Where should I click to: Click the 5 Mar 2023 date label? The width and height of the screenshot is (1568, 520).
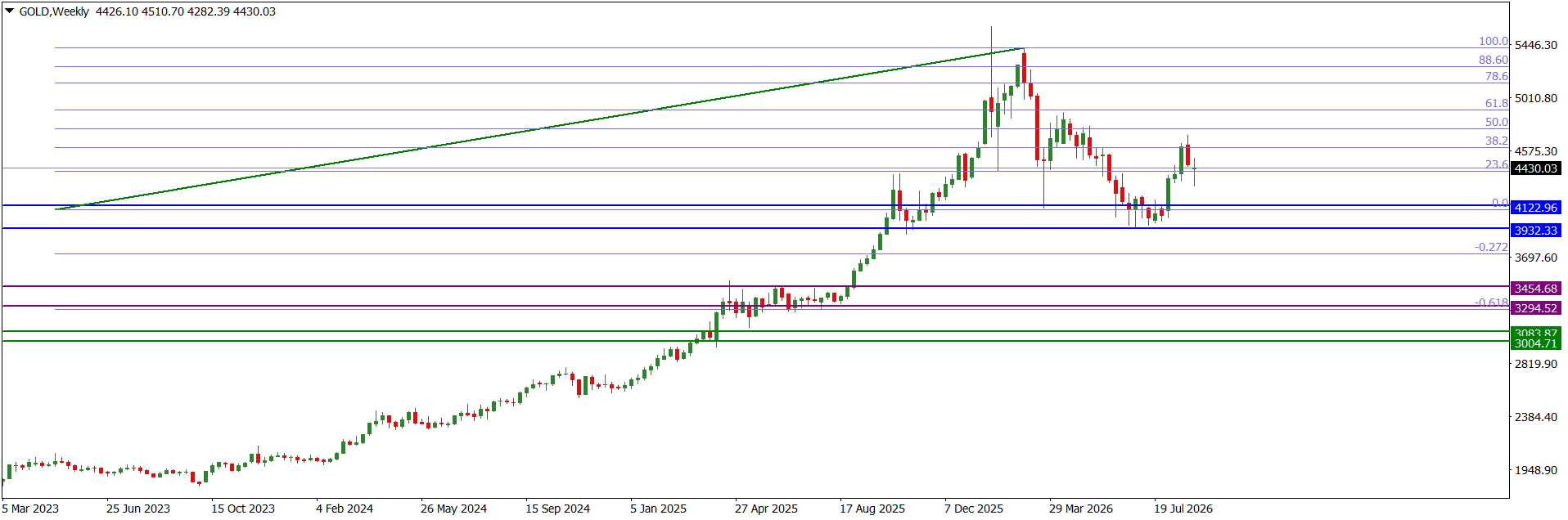click(x=30, y=509)
